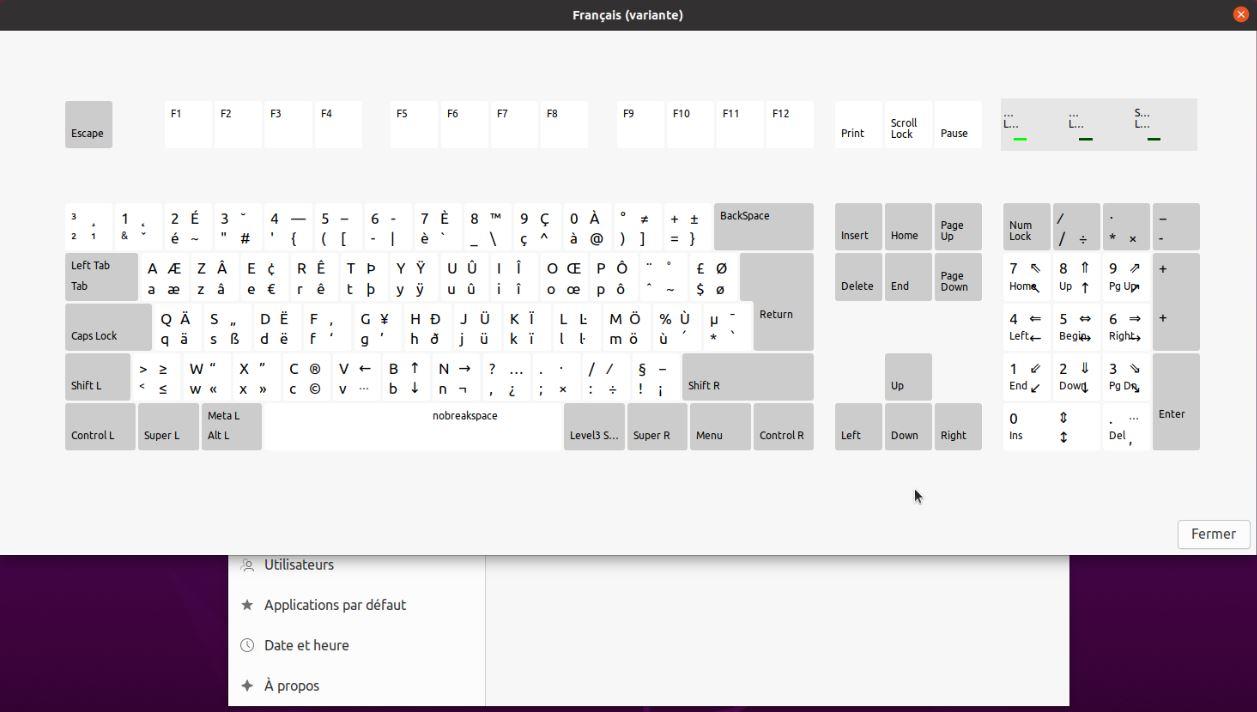This screenshot has height=712, width=1257.
Task: Click the O Œ key
Action: tap(564, 277)
